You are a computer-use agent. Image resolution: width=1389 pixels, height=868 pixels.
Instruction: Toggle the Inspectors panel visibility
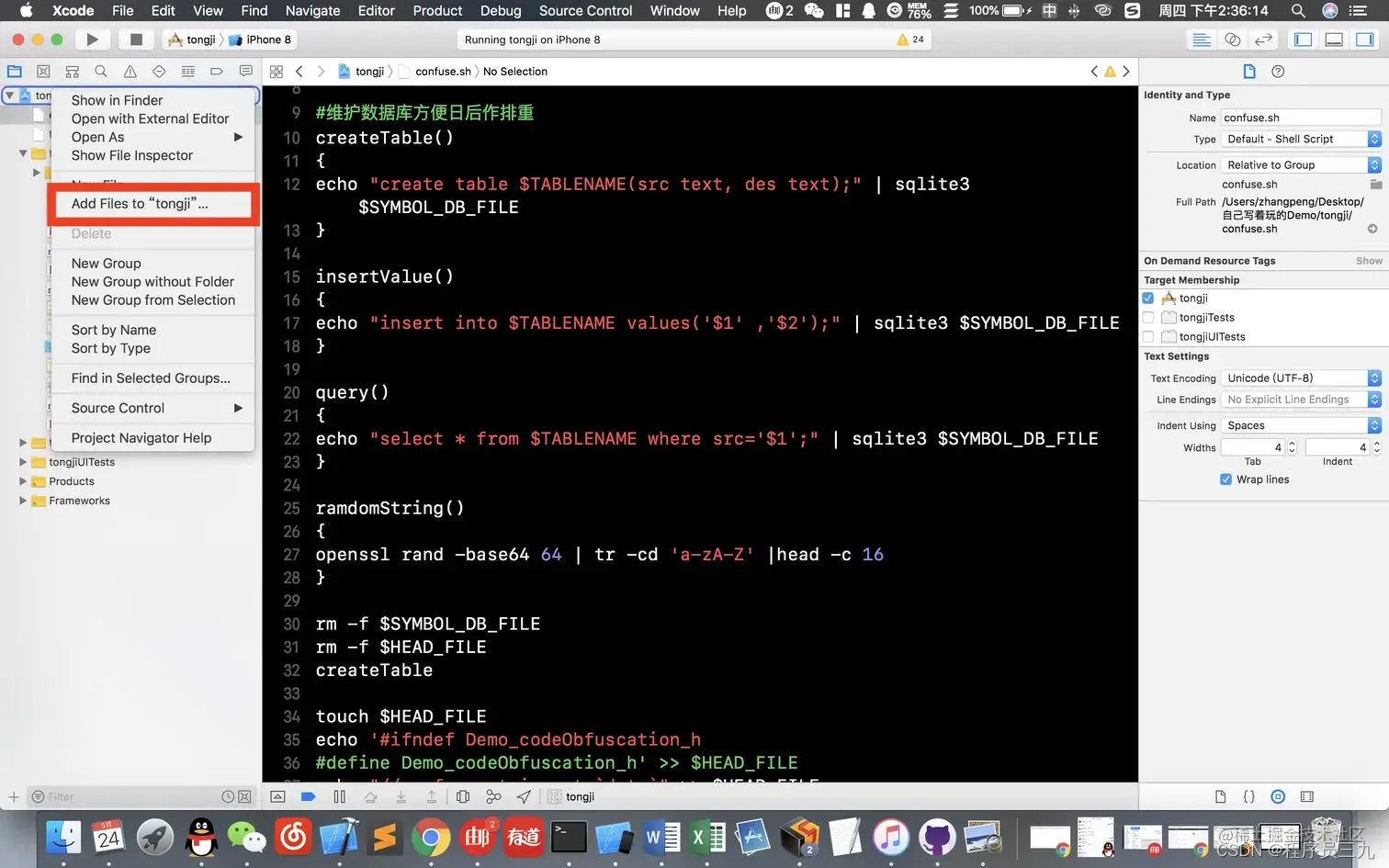[1365, 39]
